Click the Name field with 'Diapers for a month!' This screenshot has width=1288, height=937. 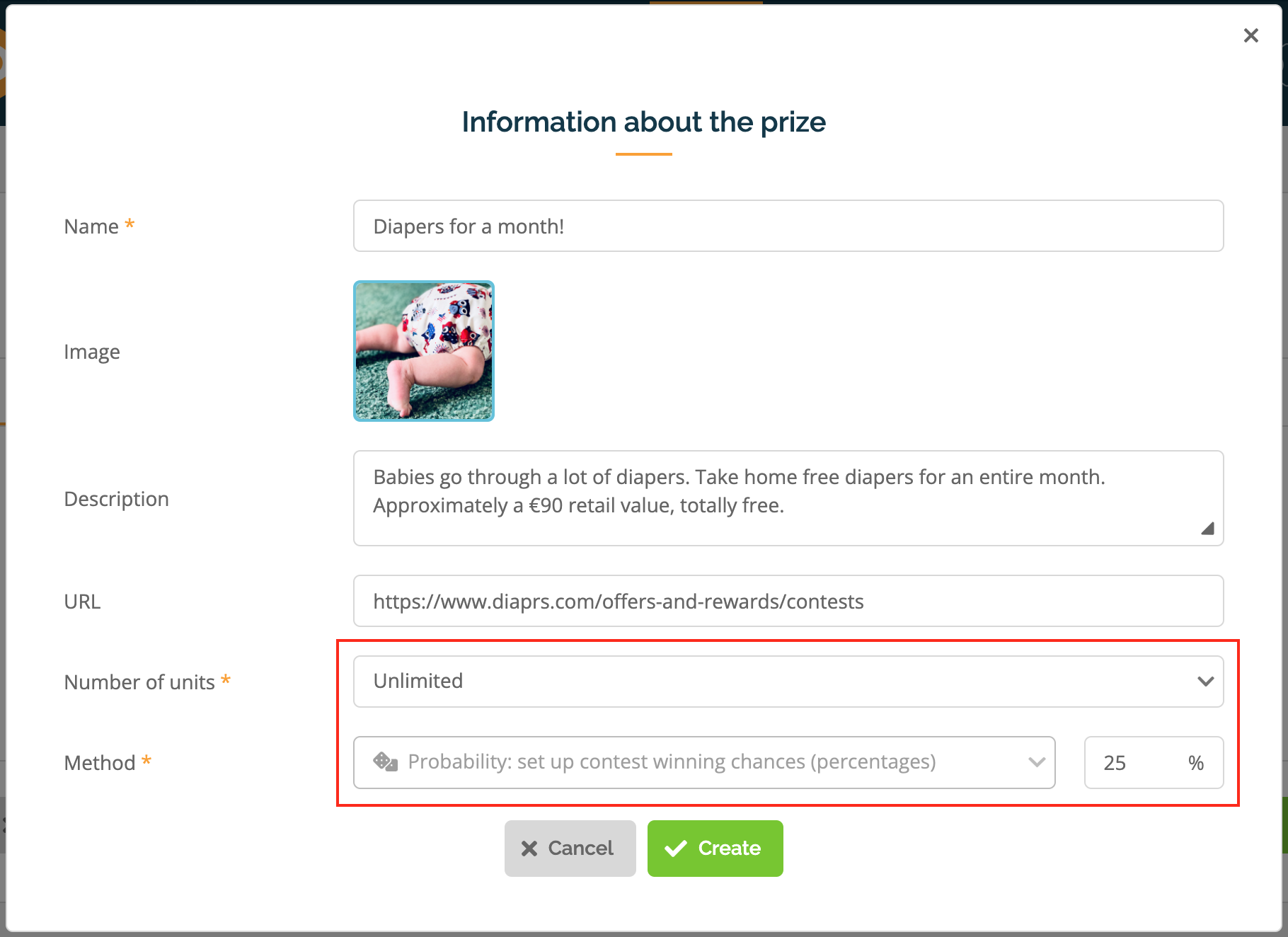pyautogui.click(x=788, y=226)
